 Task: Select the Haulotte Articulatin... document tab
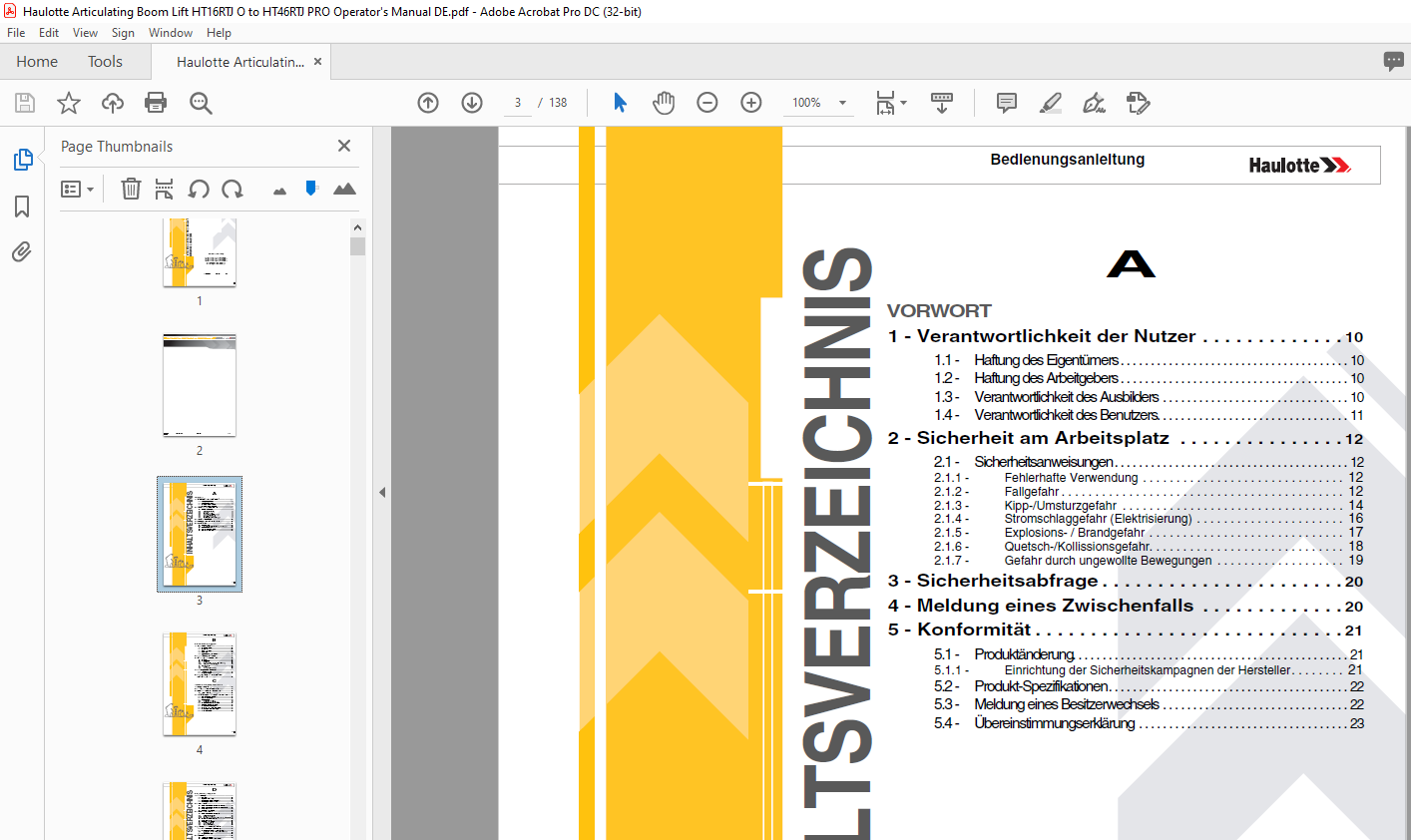(x=240, y=62)
